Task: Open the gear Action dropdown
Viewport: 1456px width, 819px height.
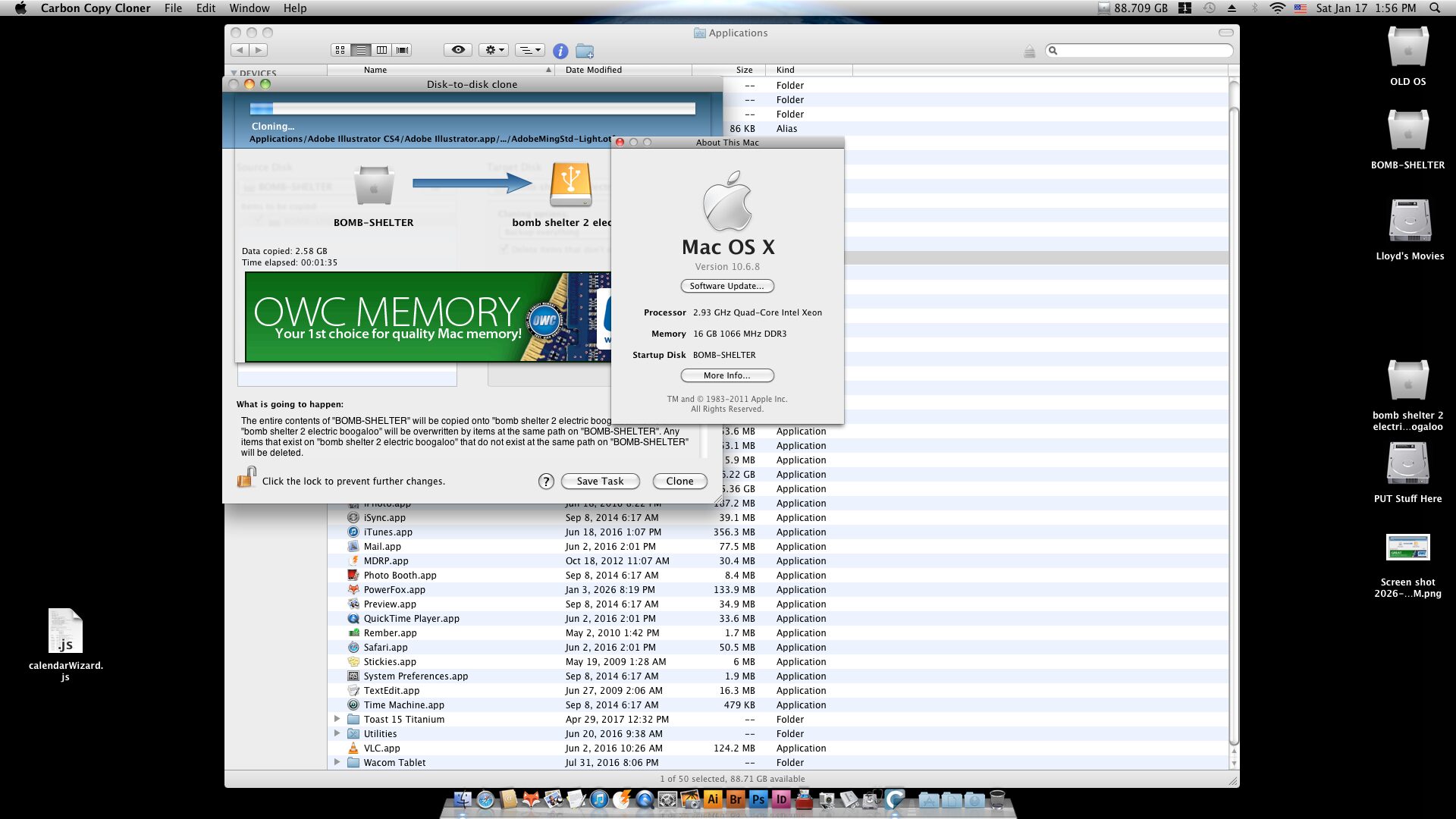Action: (x=494, y=50)
